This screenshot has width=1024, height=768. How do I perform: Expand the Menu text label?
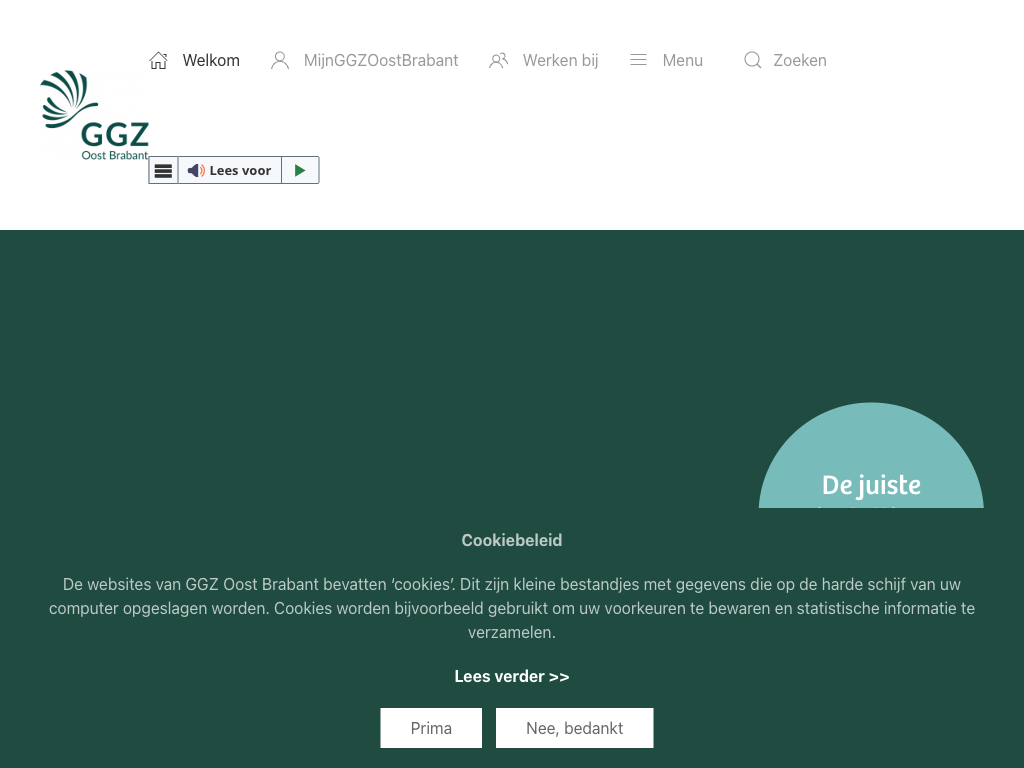coord(682,61)
